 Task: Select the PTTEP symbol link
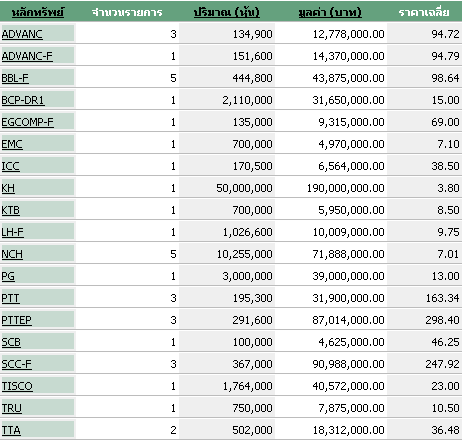(x=17, y=320)
